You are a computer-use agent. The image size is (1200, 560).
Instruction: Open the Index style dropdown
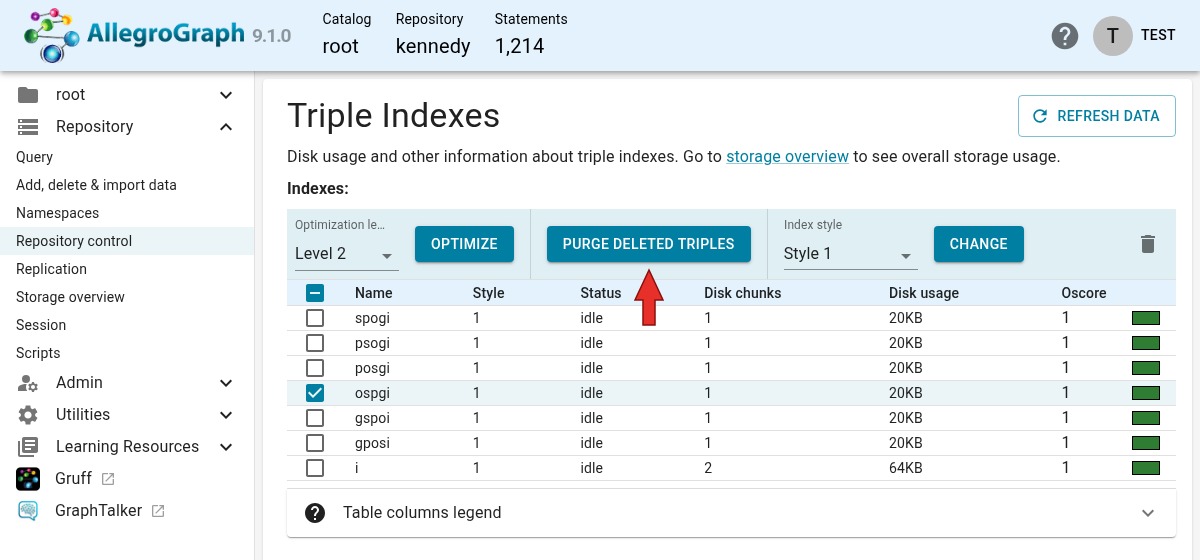pos(850,254)
